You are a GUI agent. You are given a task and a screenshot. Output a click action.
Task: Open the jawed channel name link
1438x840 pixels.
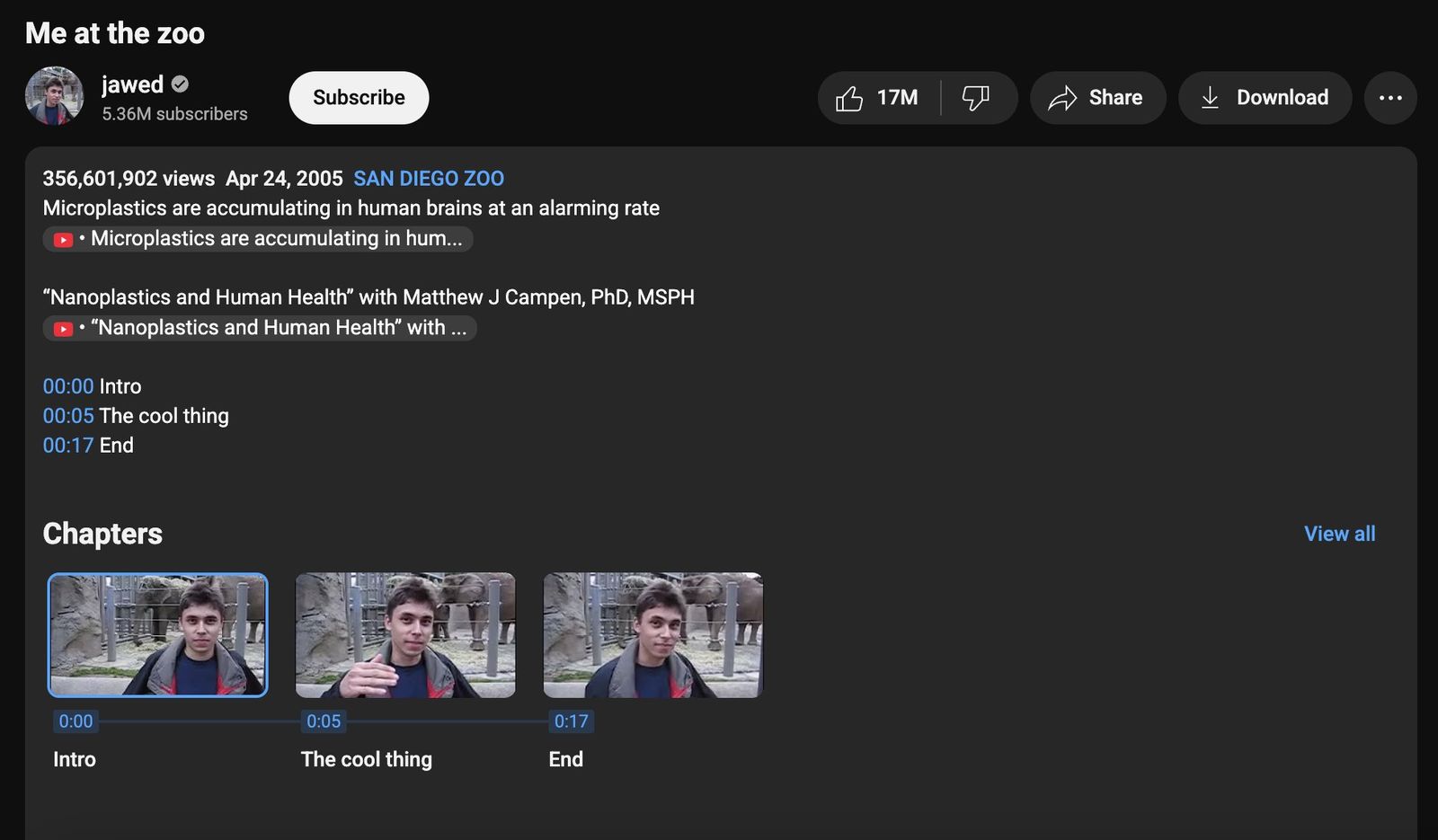[x=132, y=84]
